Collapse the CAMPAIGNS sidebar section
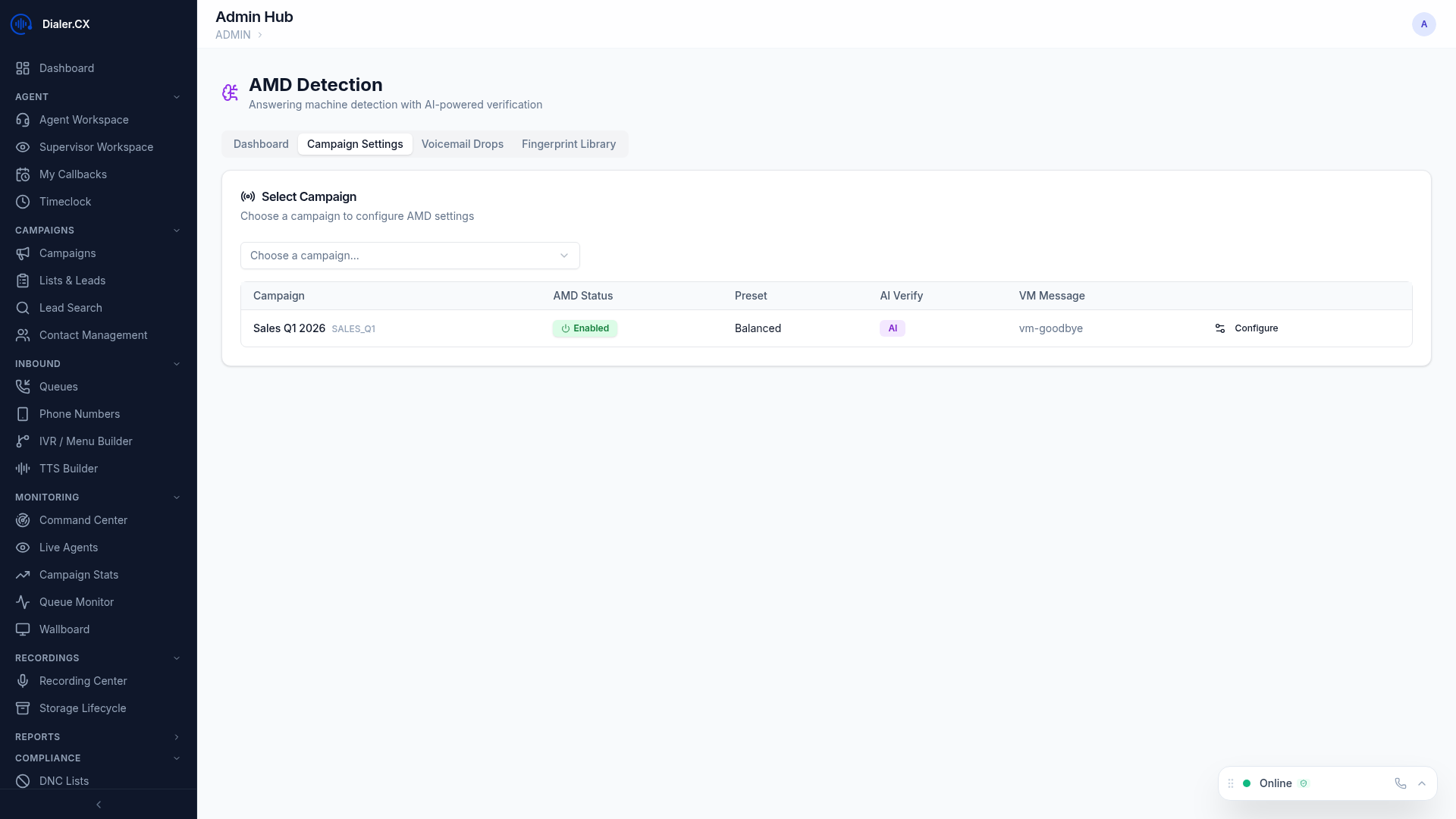The height and width of the screenshot is (819, 1456). (x=177, y=230)
